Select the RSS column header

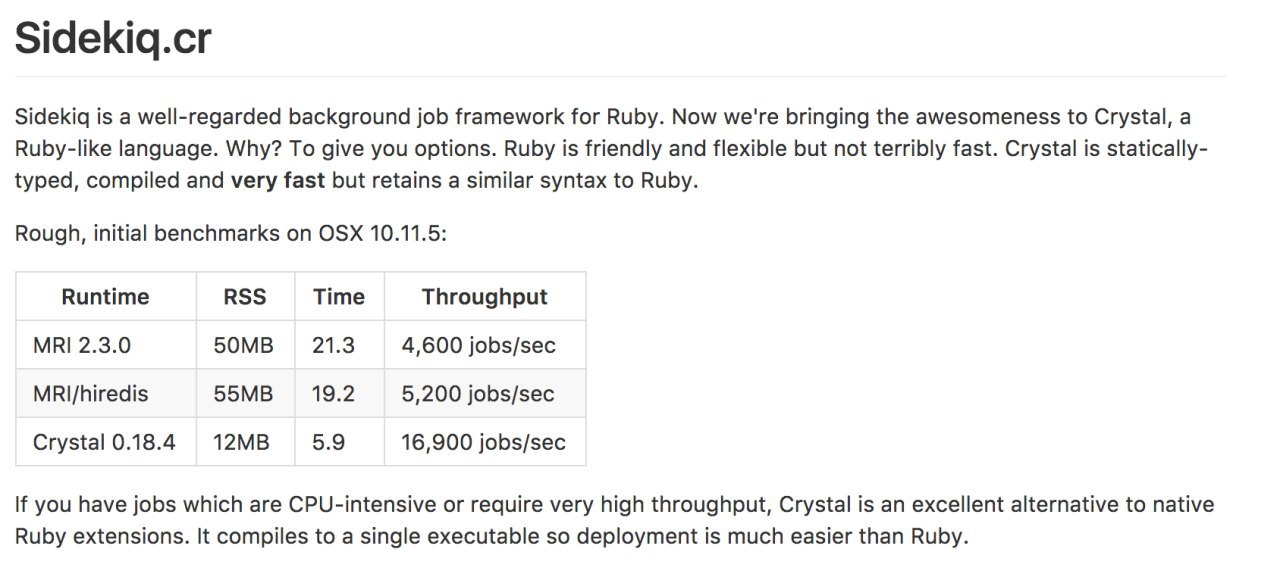[x=245, y=297]
